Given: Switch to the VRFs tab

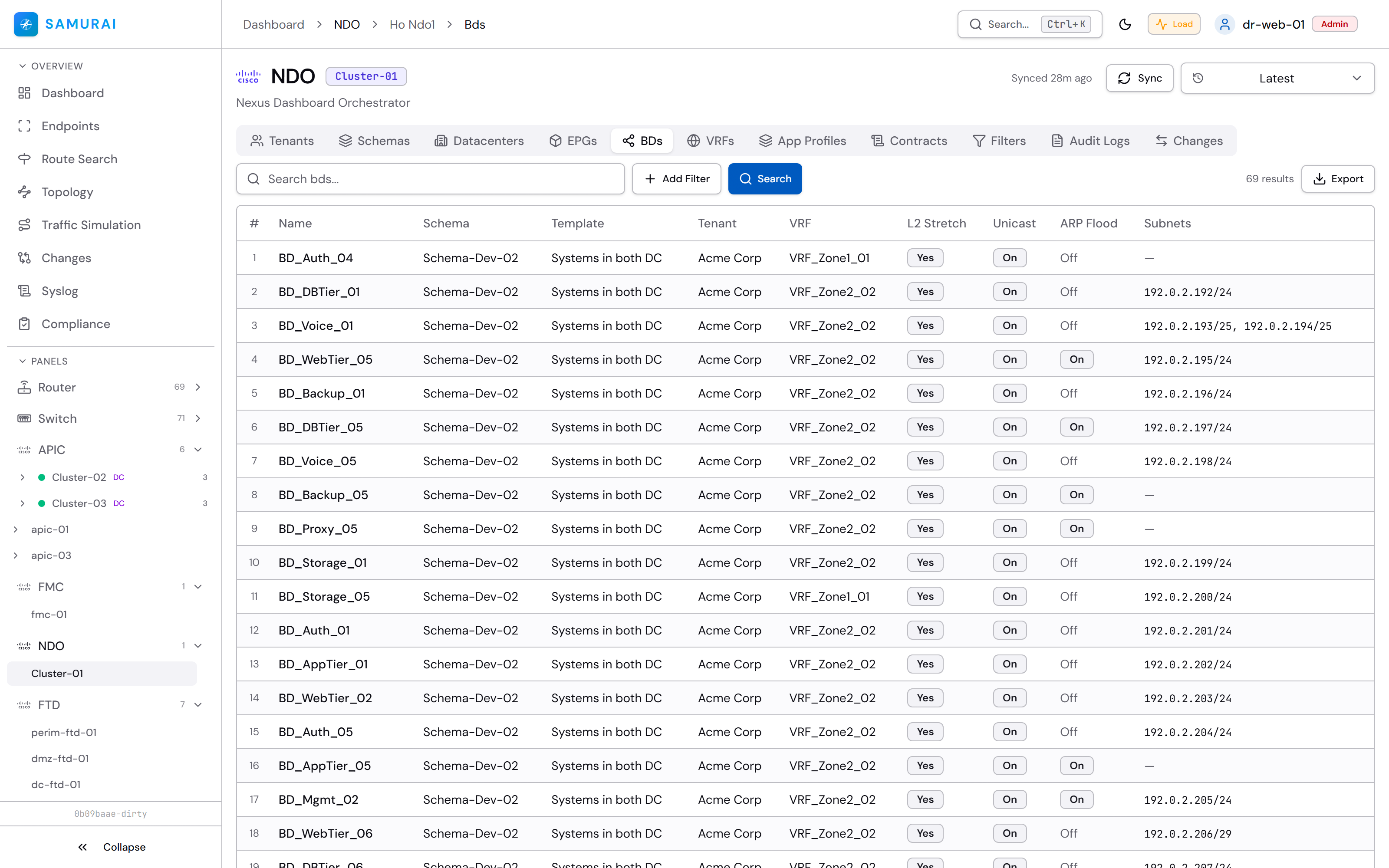Looking at the screenshot, I should (711, 141).
